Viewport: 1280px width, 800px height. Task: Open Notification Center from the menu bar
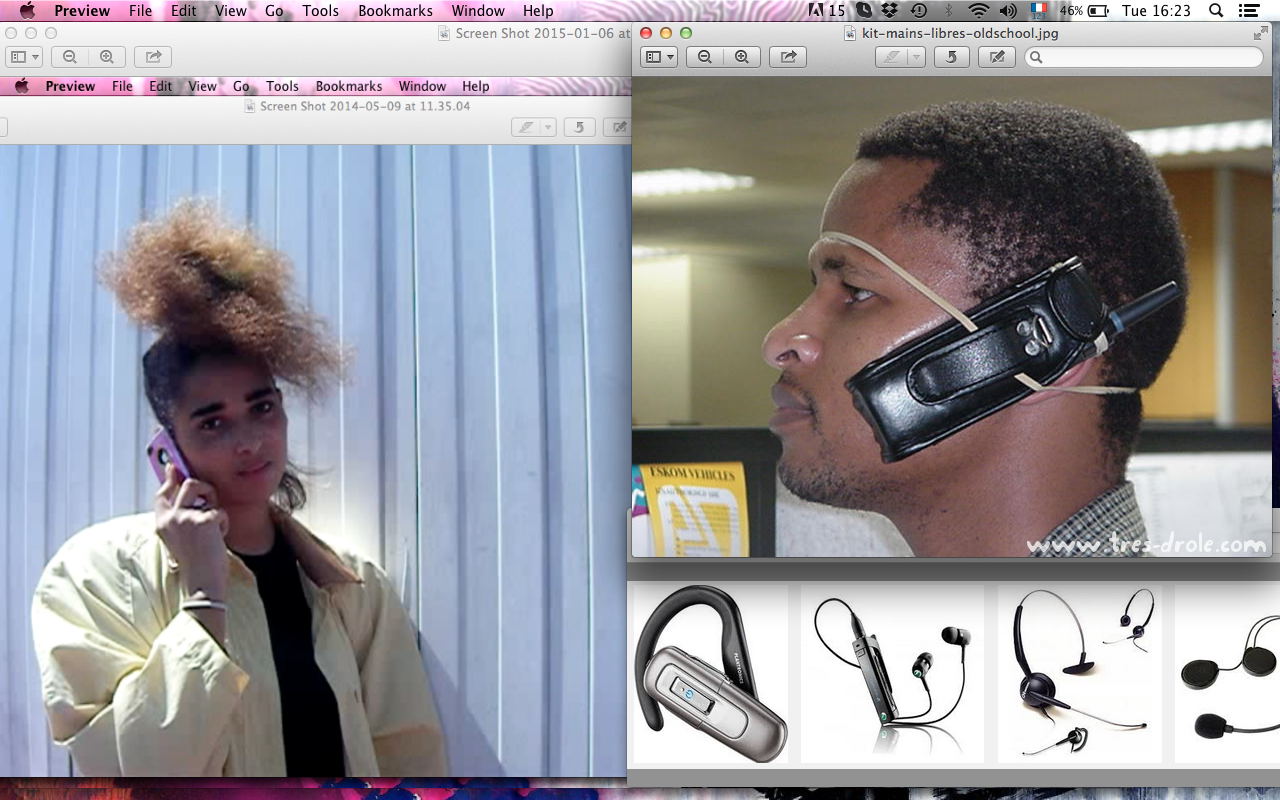pos(1249,11)
